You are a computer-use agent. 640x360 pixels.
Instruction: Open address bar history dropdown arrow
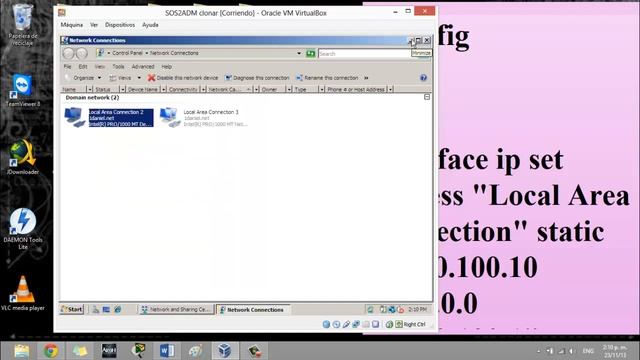pos(299,53)
